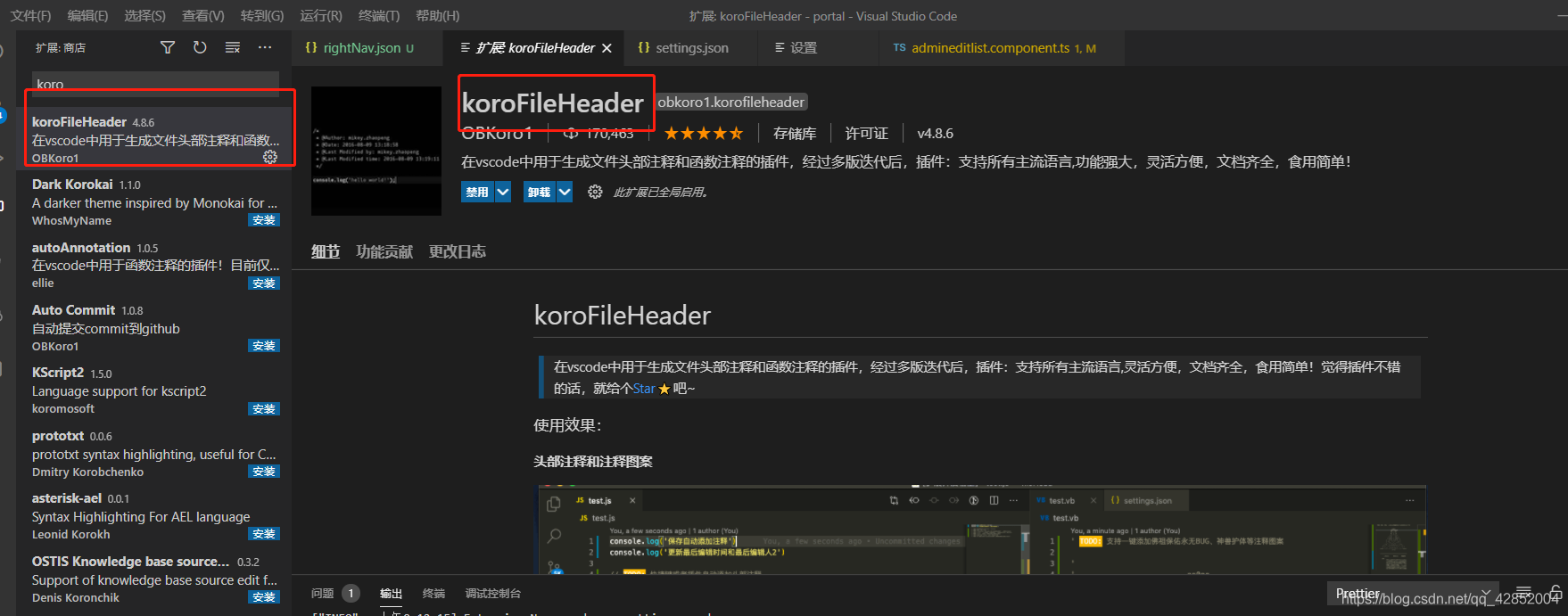The image size is (1568, 616).
Task: Select Auto Commit extension item
Action: pos(155,327)
